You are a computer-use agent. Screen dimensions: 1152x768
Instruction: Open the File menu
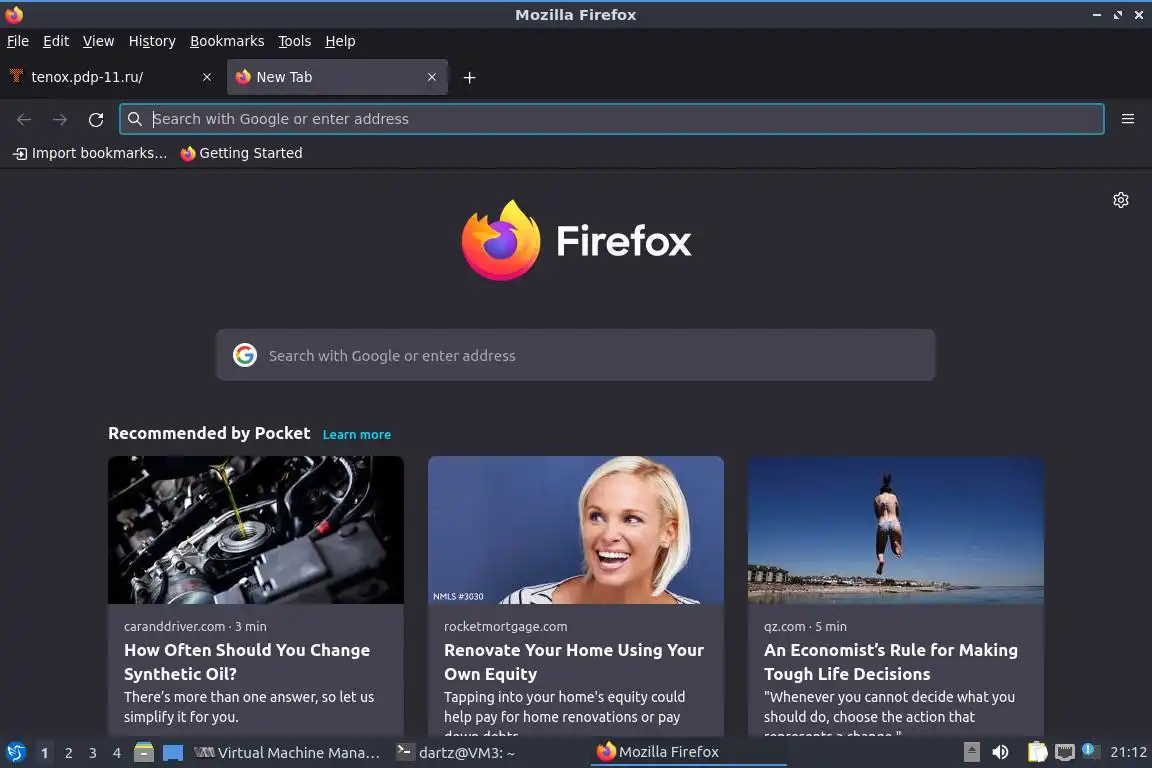[x=18, y=41]
